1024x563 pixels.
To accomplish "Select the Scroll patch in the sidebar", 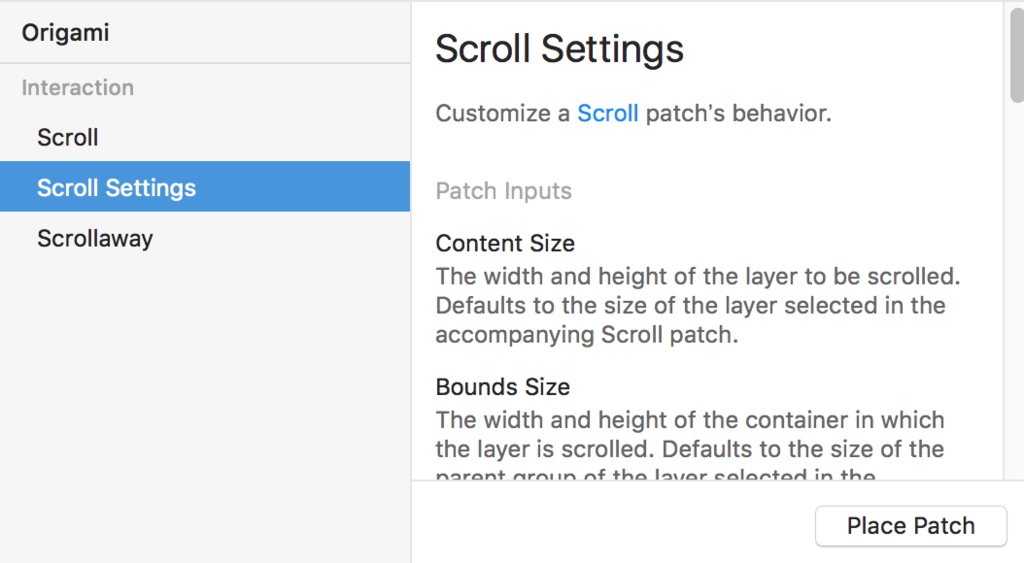I will point(68,137).
